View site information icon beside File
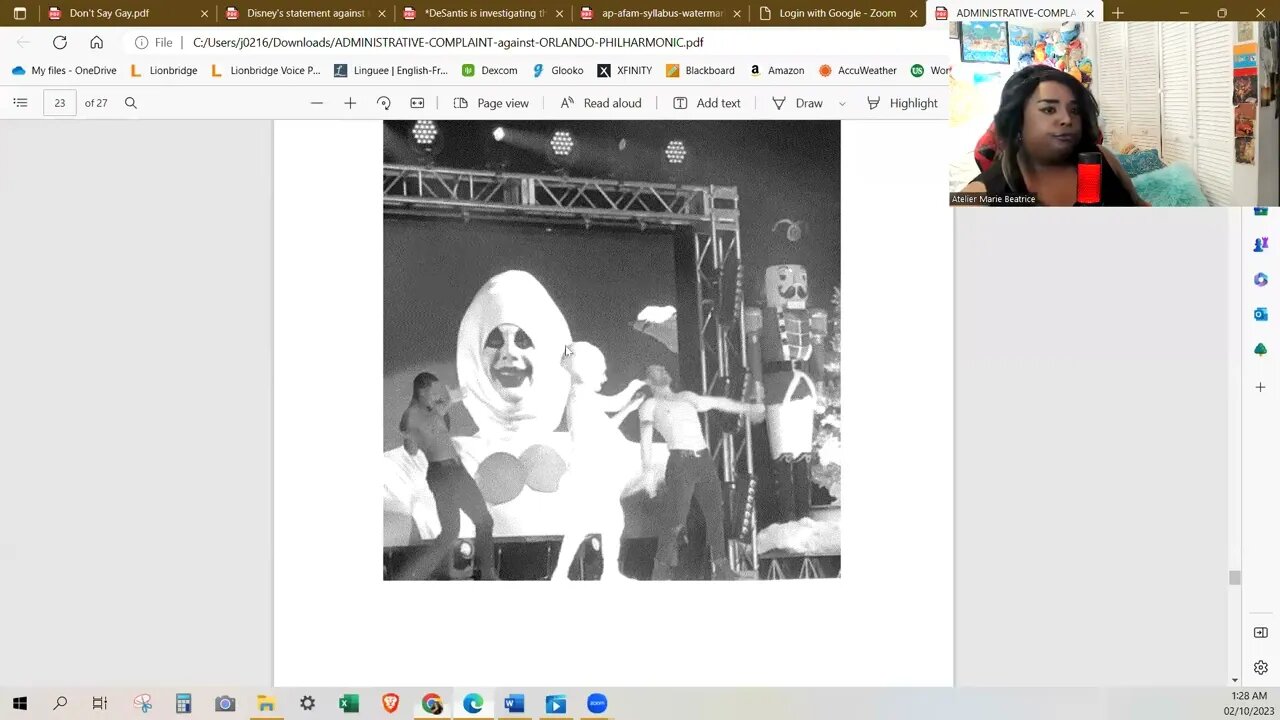 pos(142,43)
